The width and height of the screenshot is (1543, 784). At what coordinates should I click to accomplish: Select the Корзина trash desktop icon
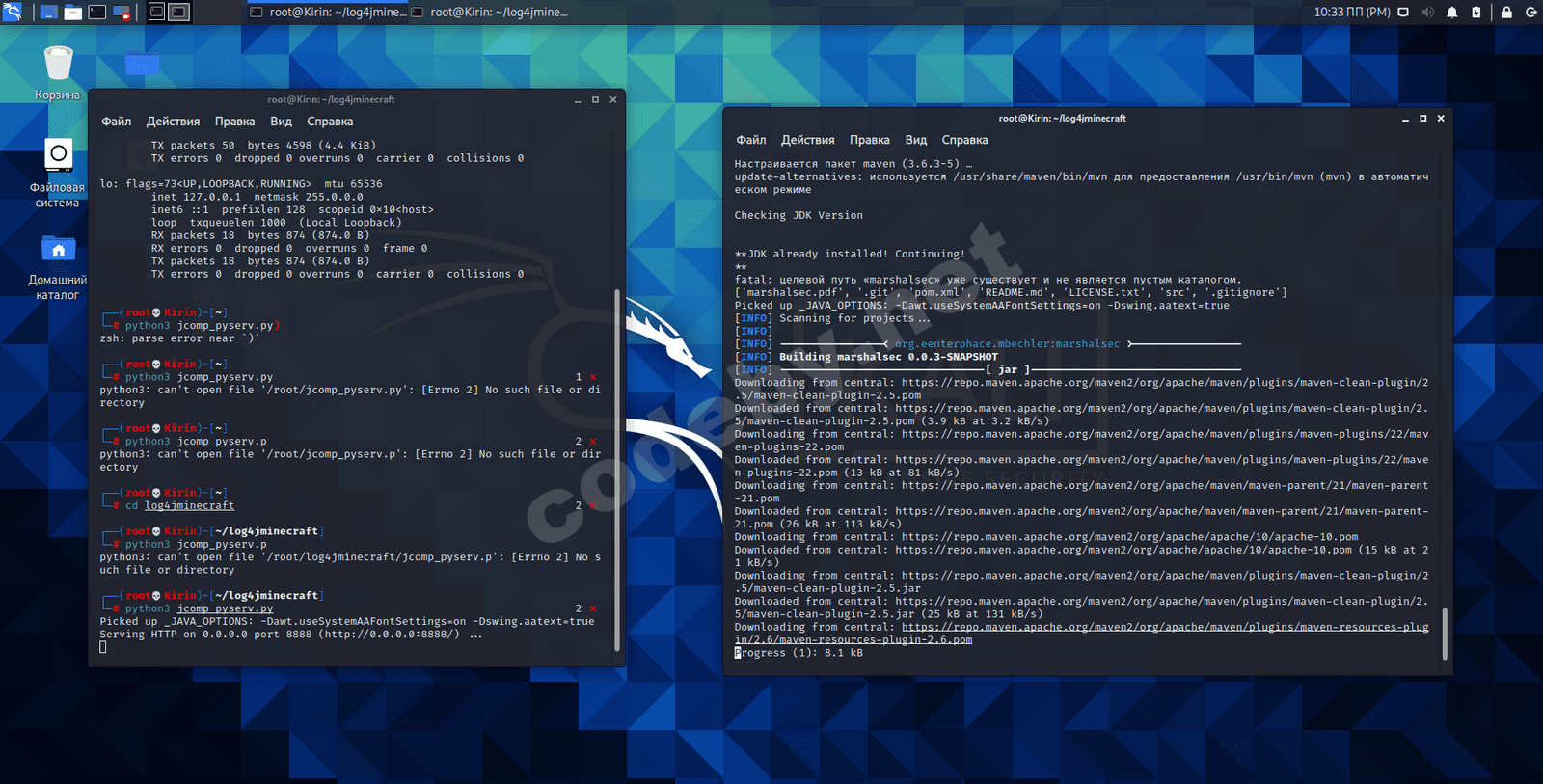[x=58, y=72]
